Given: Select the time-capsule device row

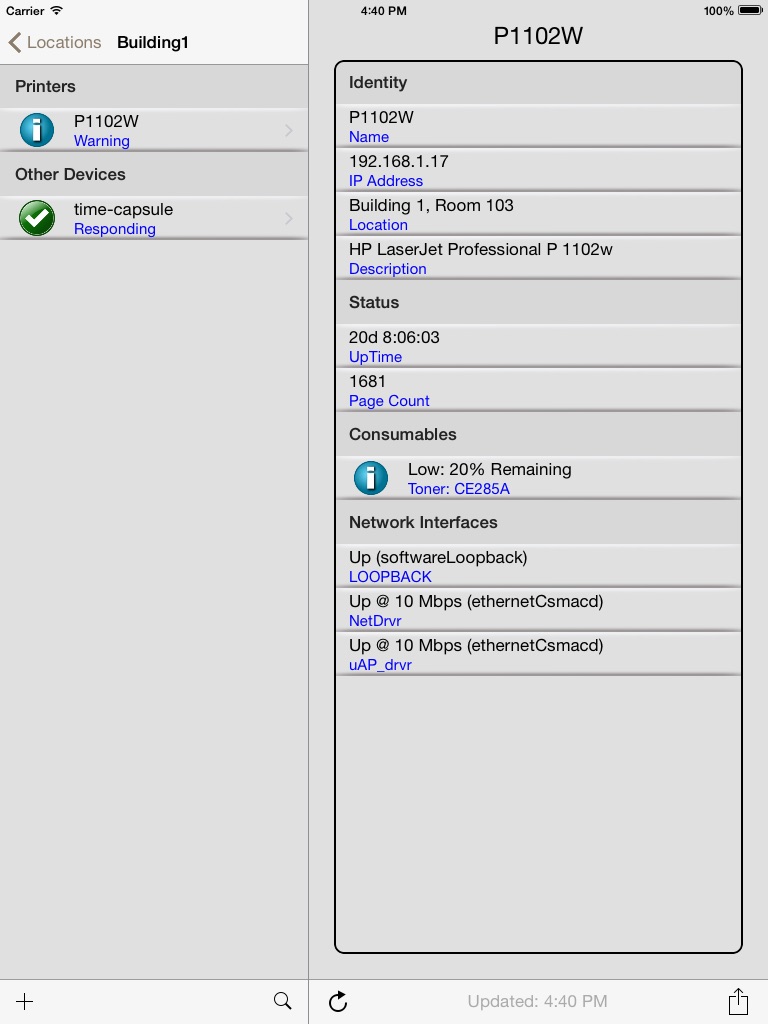Looking at the screenshot, I should pos(154,218).
